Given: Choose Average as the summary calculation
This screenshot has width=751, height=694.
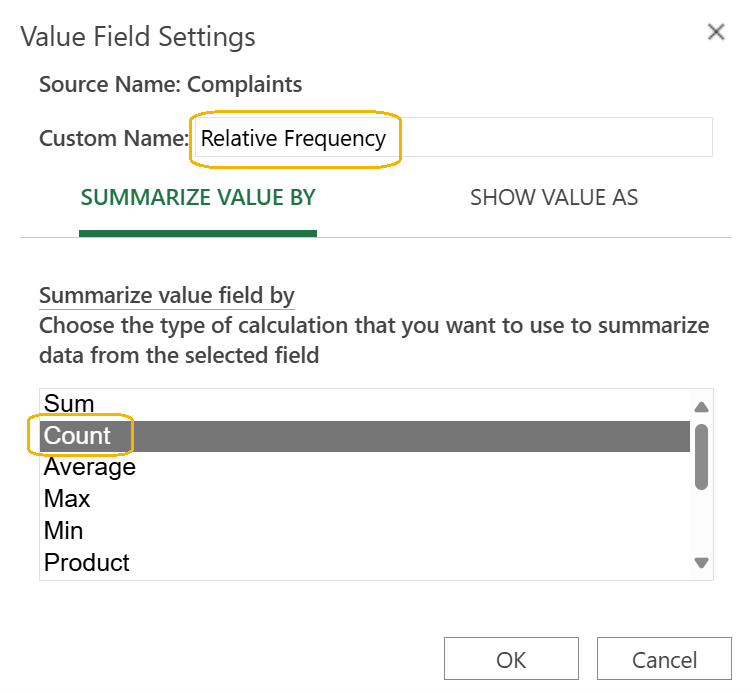Looking at the screenshot, I should (364, 467).
